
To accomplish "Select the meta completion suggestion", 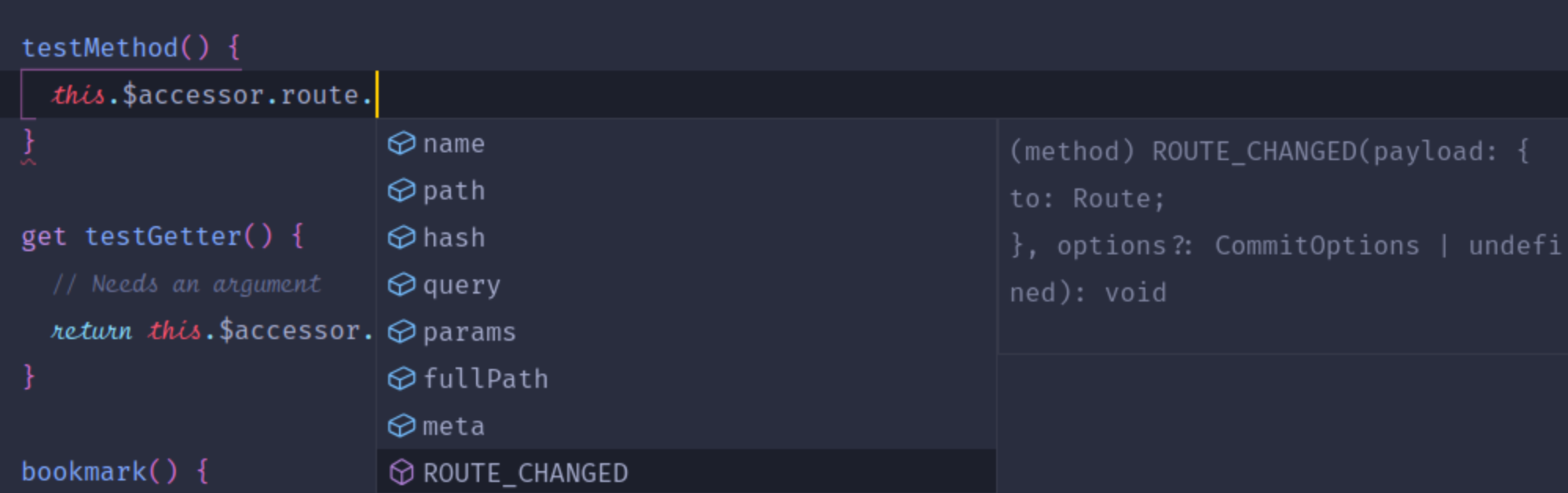I will click(453, 425).
